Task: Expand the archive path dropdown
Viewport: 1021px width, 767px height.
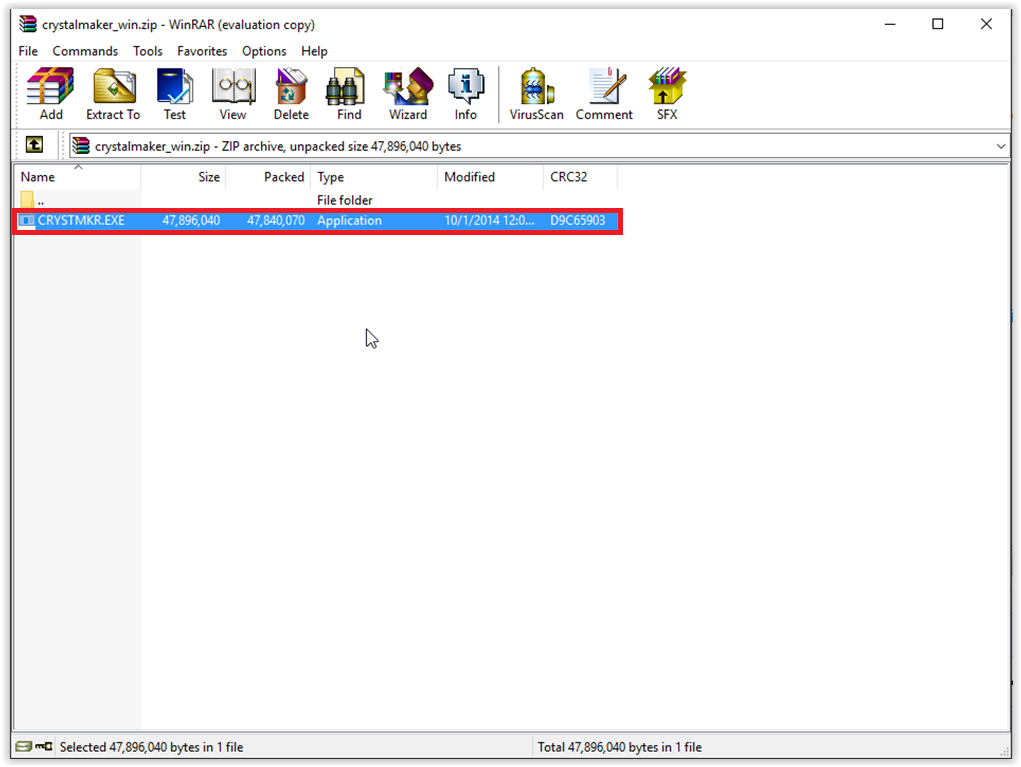Action: pos(1001,145)
